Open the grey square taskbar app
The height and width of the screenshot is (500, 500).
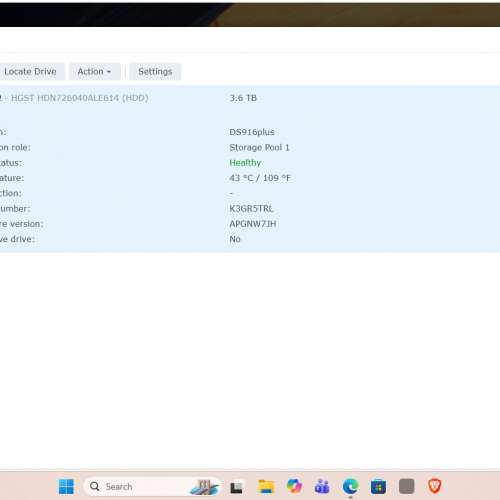(406, 486)
